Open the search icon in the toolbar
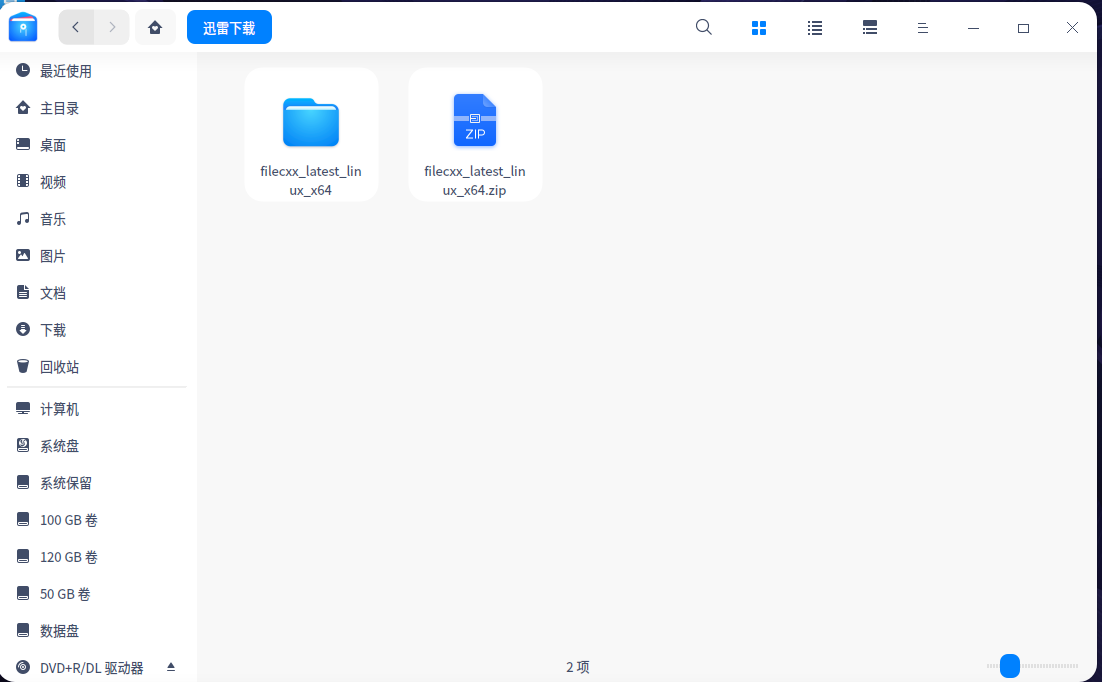Image resolution: width=1102 pixels, height=682 pixels. 703,27
